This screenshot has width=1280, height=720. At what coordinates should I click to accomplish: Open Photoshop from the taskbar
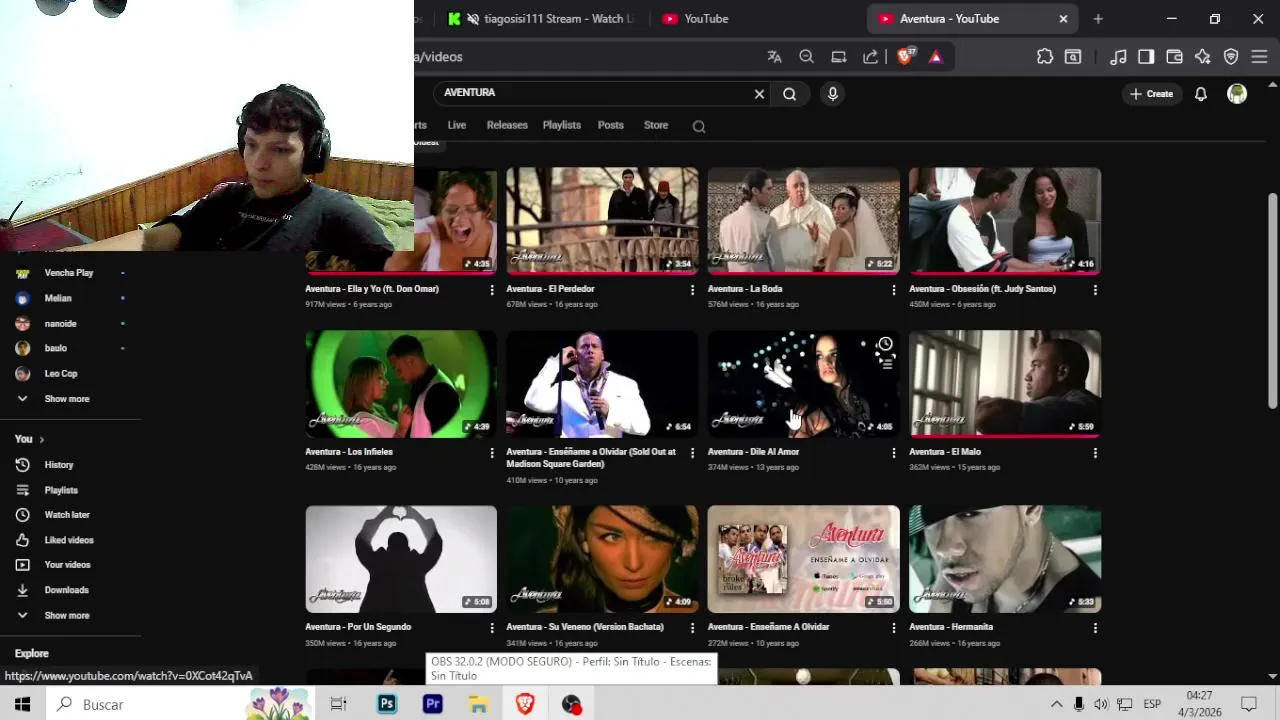[387, 705]
